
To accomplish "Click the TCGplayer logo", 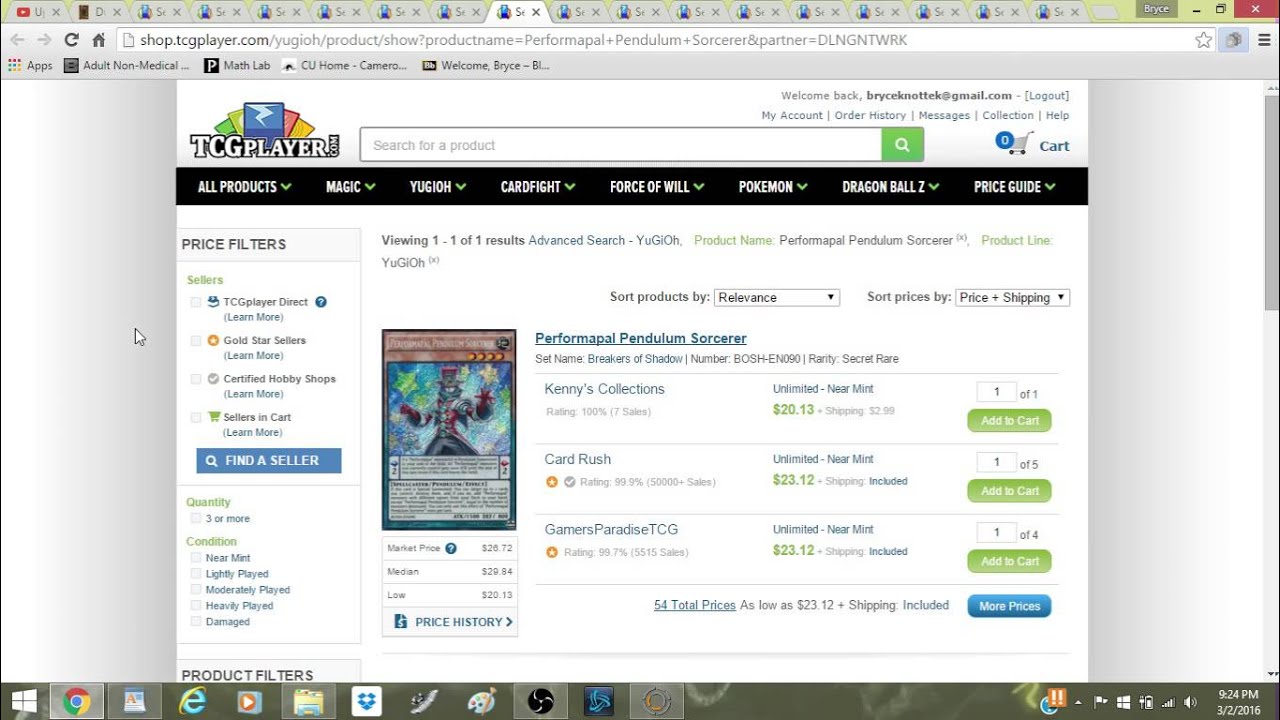I will pos(266,131).
